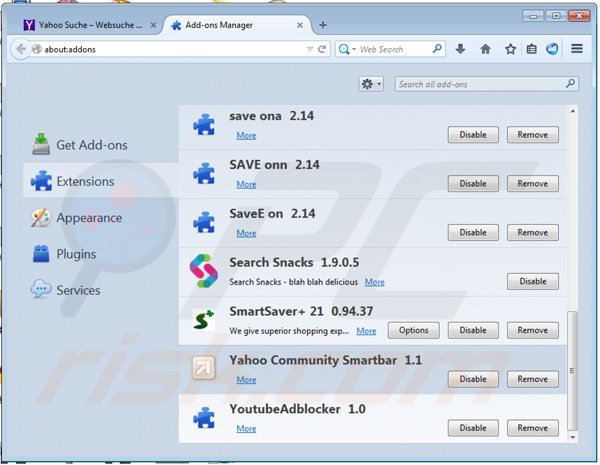
Task: Disable the Search Snacks extension
Action: pos(533,281)
